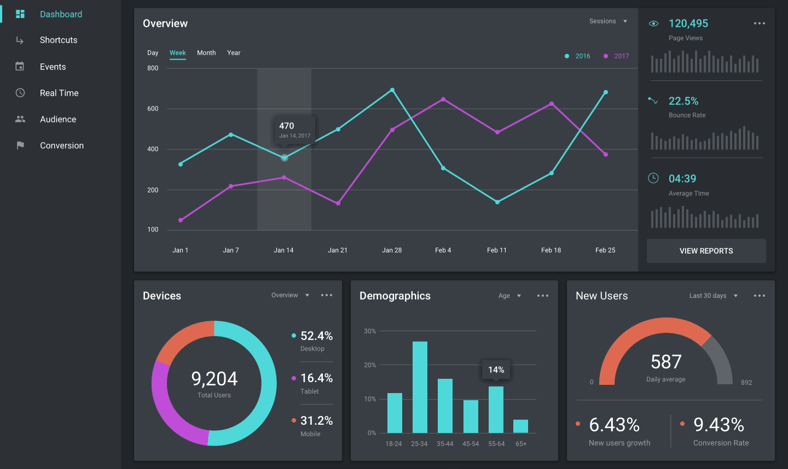Click the 22.5% bounce rate value
Viewport: 788px width, 469px height.
683,101
